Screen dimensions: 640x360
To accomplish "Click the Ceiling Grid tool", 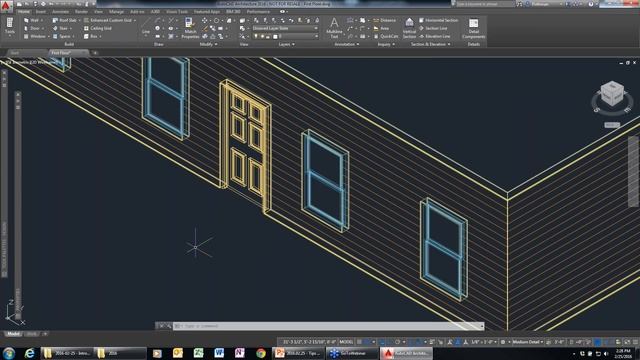I will pos(98,28).
